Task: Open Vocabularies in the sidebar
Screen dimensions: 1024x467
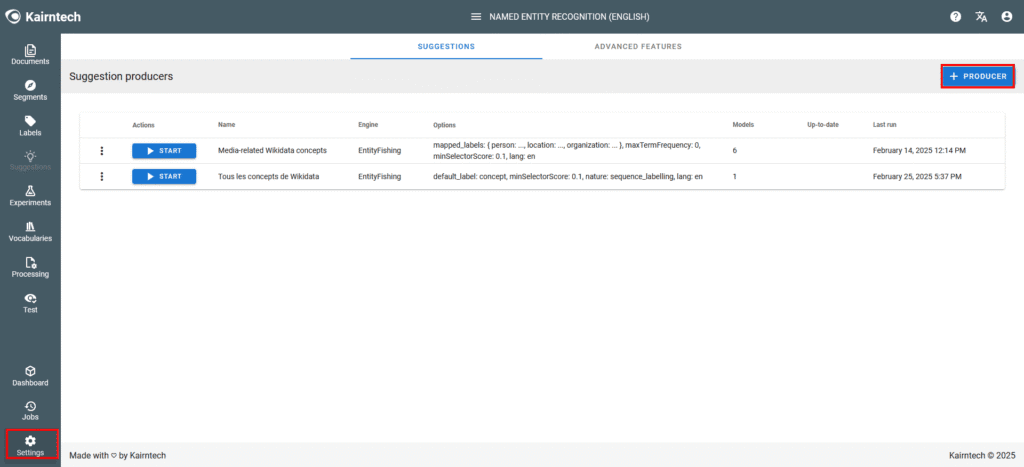Action: click(30, 231)
